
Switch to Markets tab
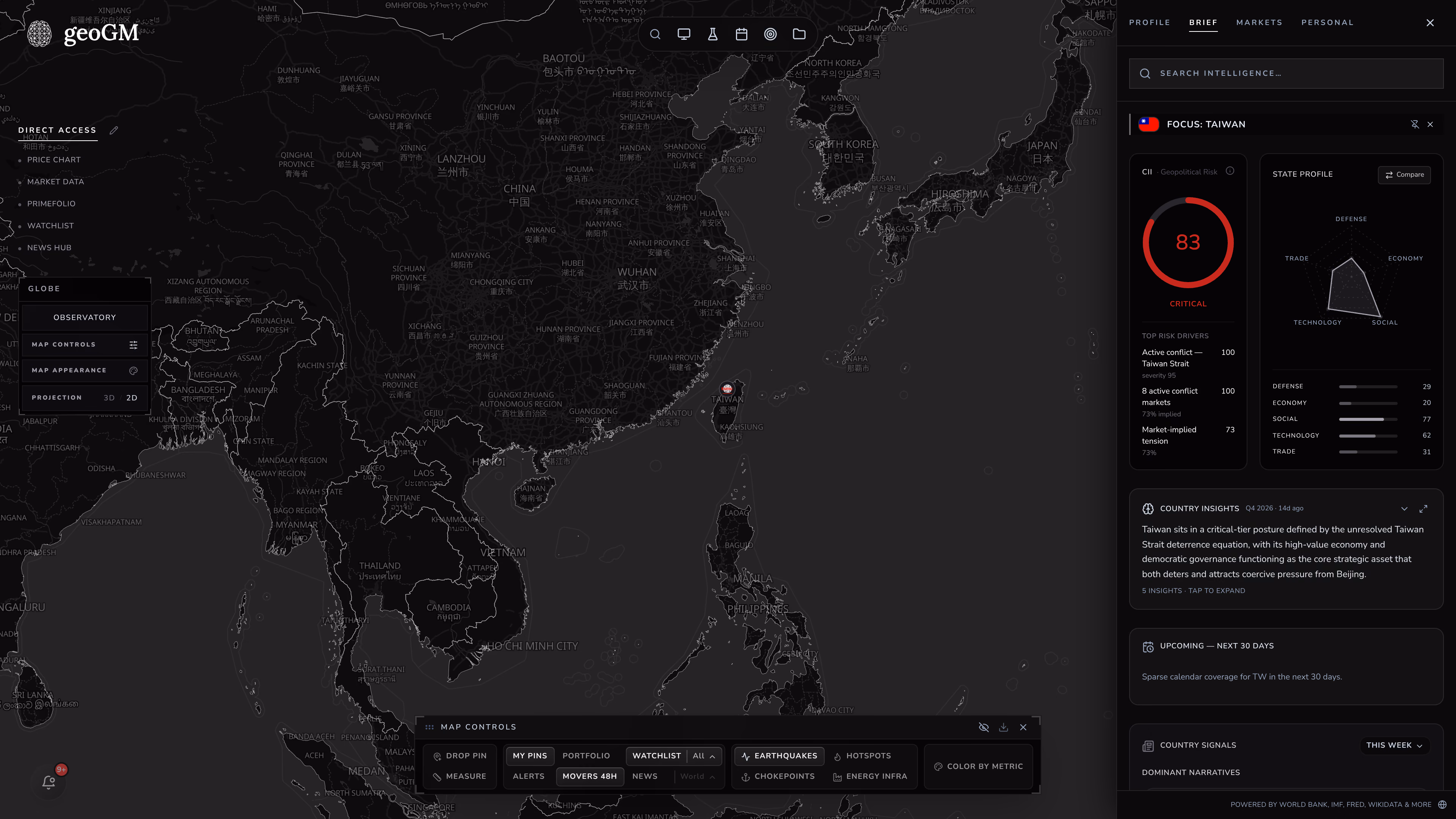coord(1259,23)
